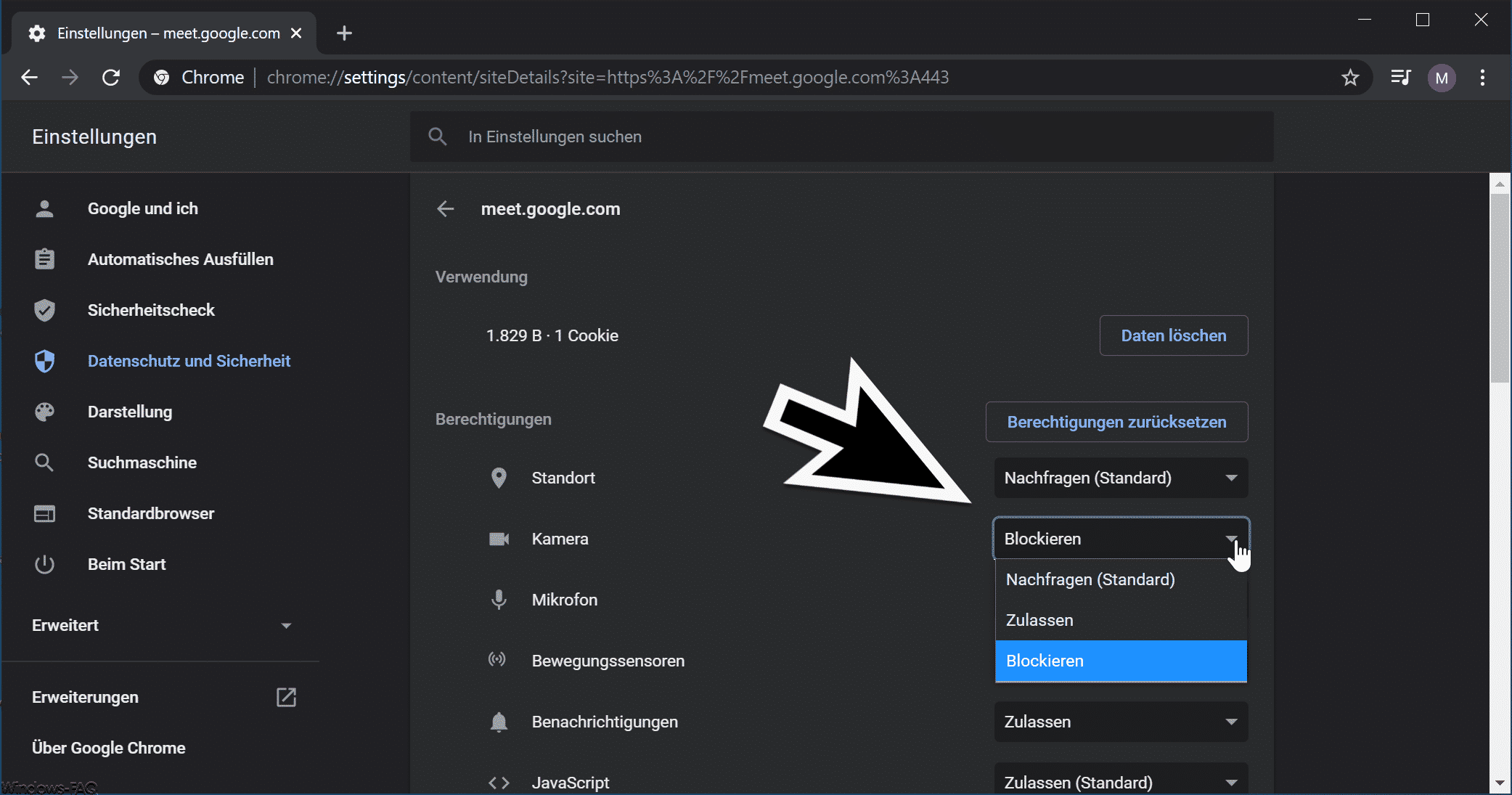1512x795 pixels.
Task: Open Datenschutz und Sicherheit settings
Action: pyautogui.click(x=189, y=361)
